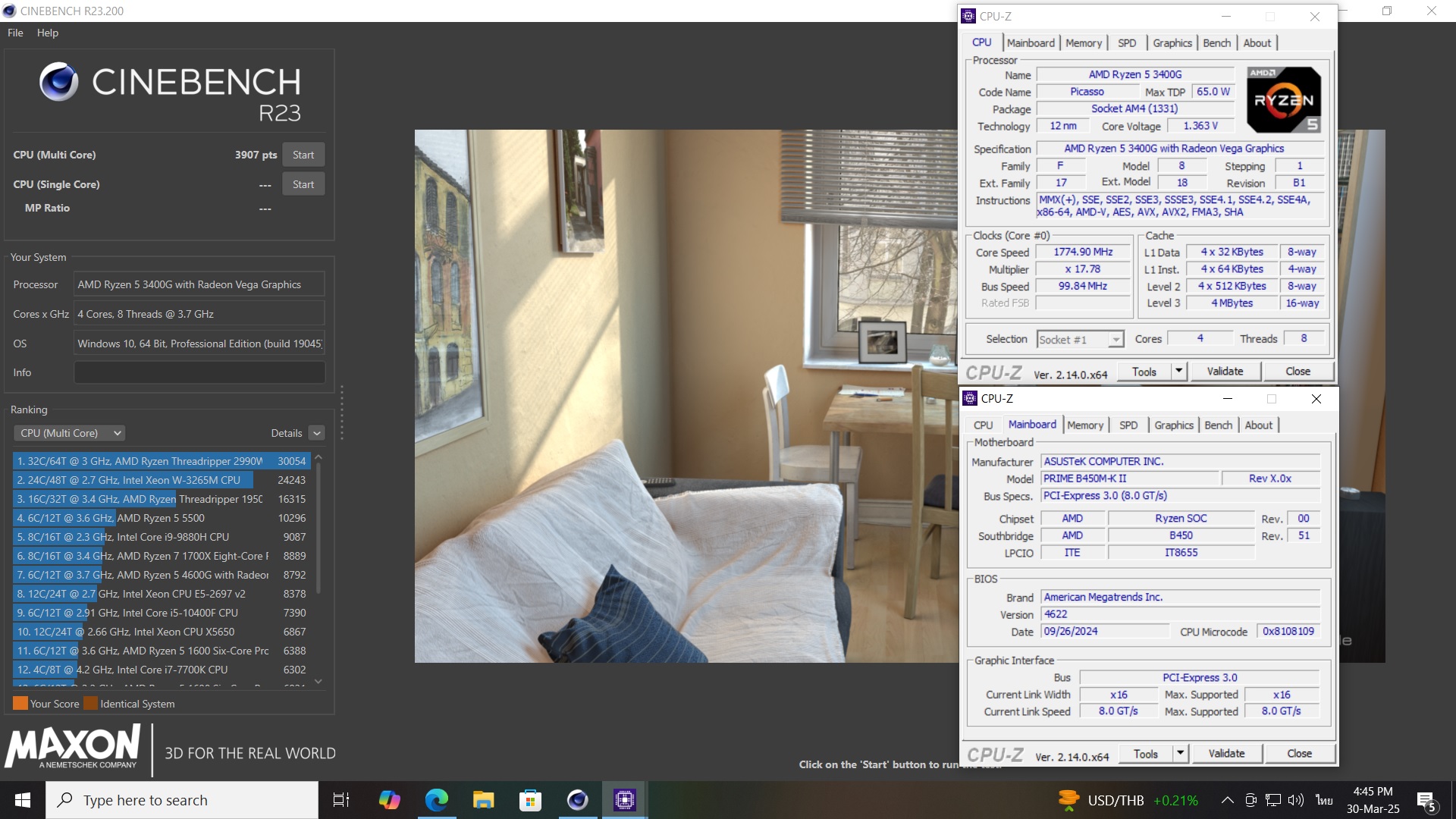This screenshot has height=819, width=1456.
Task: Open SPD tab in lower CPU-Z
Action: tap(1128, 425)
